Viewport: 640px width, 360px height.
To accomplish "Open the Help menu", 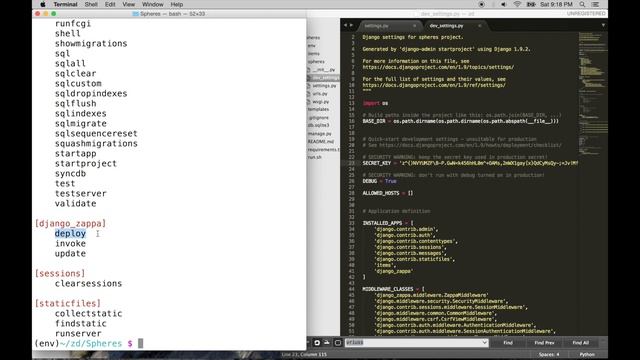I will pyautogui.click(x=177, y=4).
